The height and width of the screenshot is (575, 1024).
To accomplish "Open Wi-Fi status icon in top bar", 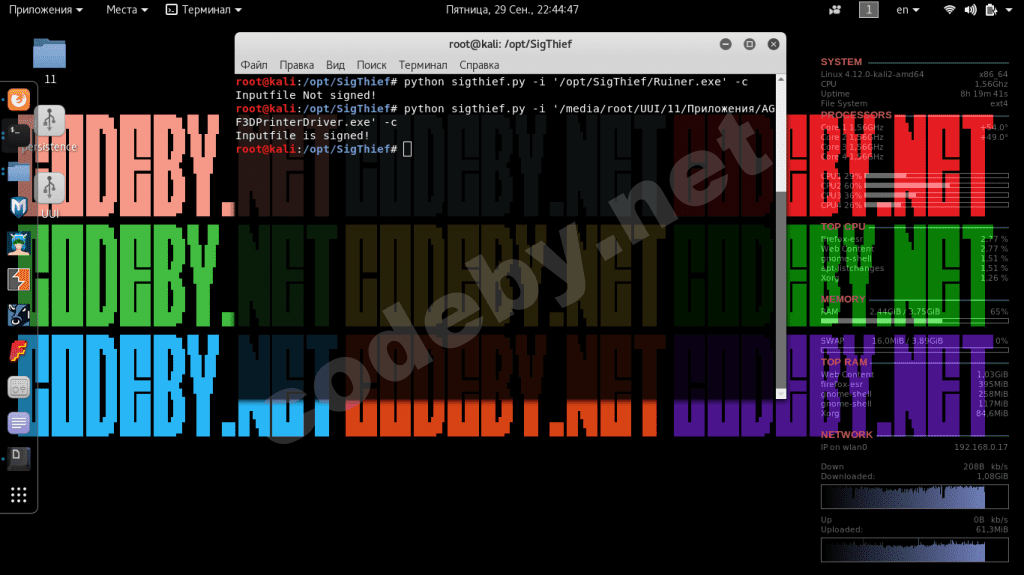I will (950, 10).
